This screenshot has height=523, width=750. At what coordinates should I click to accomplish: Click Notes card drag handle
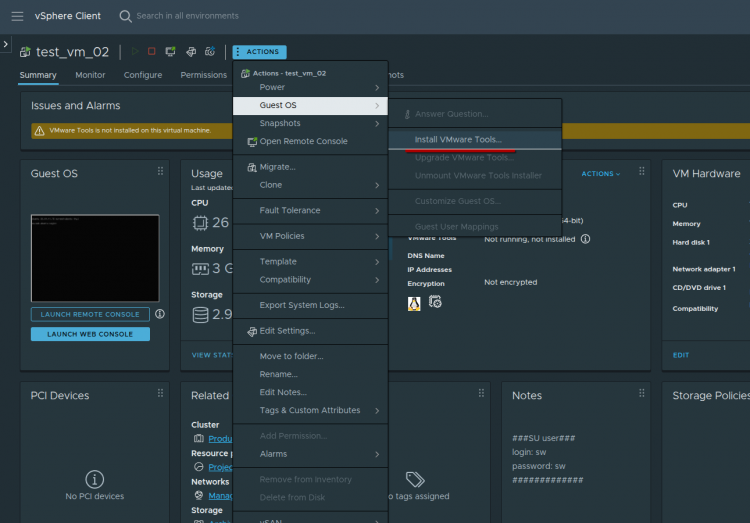click(x=641, y=393)
